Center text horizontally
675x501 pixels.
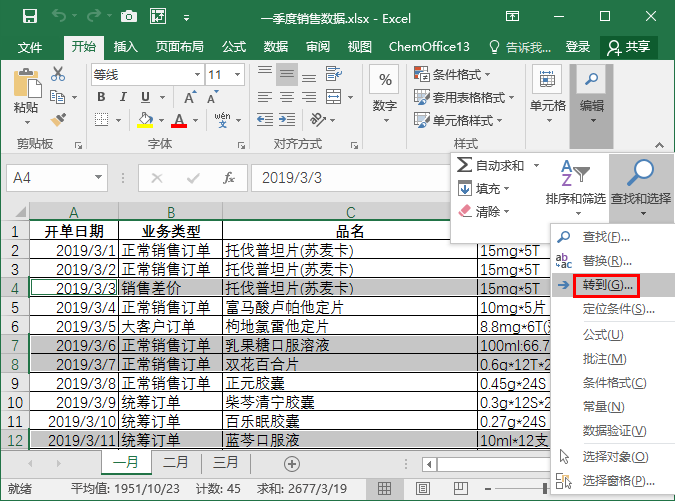click(287, 97)
